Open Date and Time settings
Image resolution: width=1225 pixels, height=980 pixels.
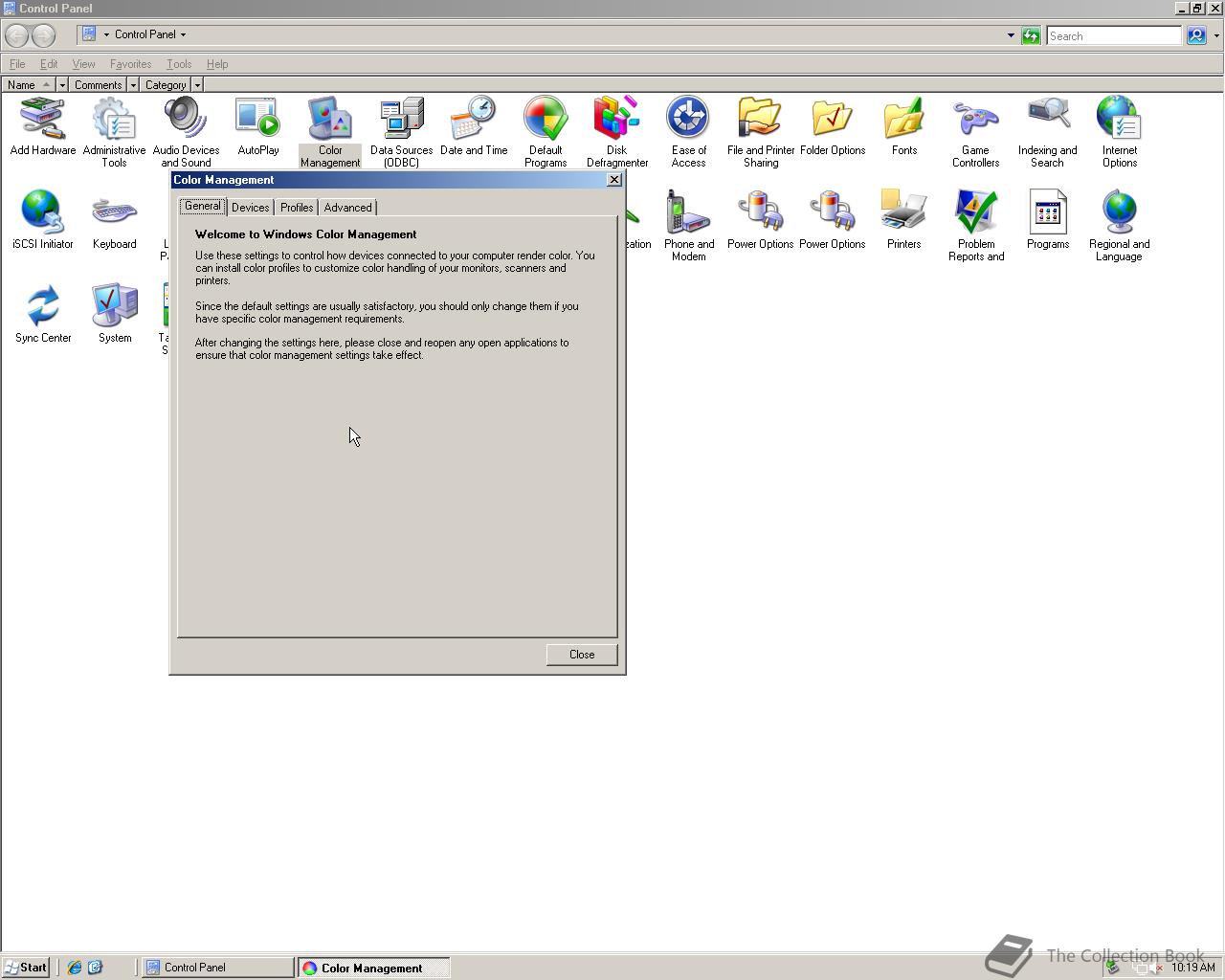tap(474, 127)
